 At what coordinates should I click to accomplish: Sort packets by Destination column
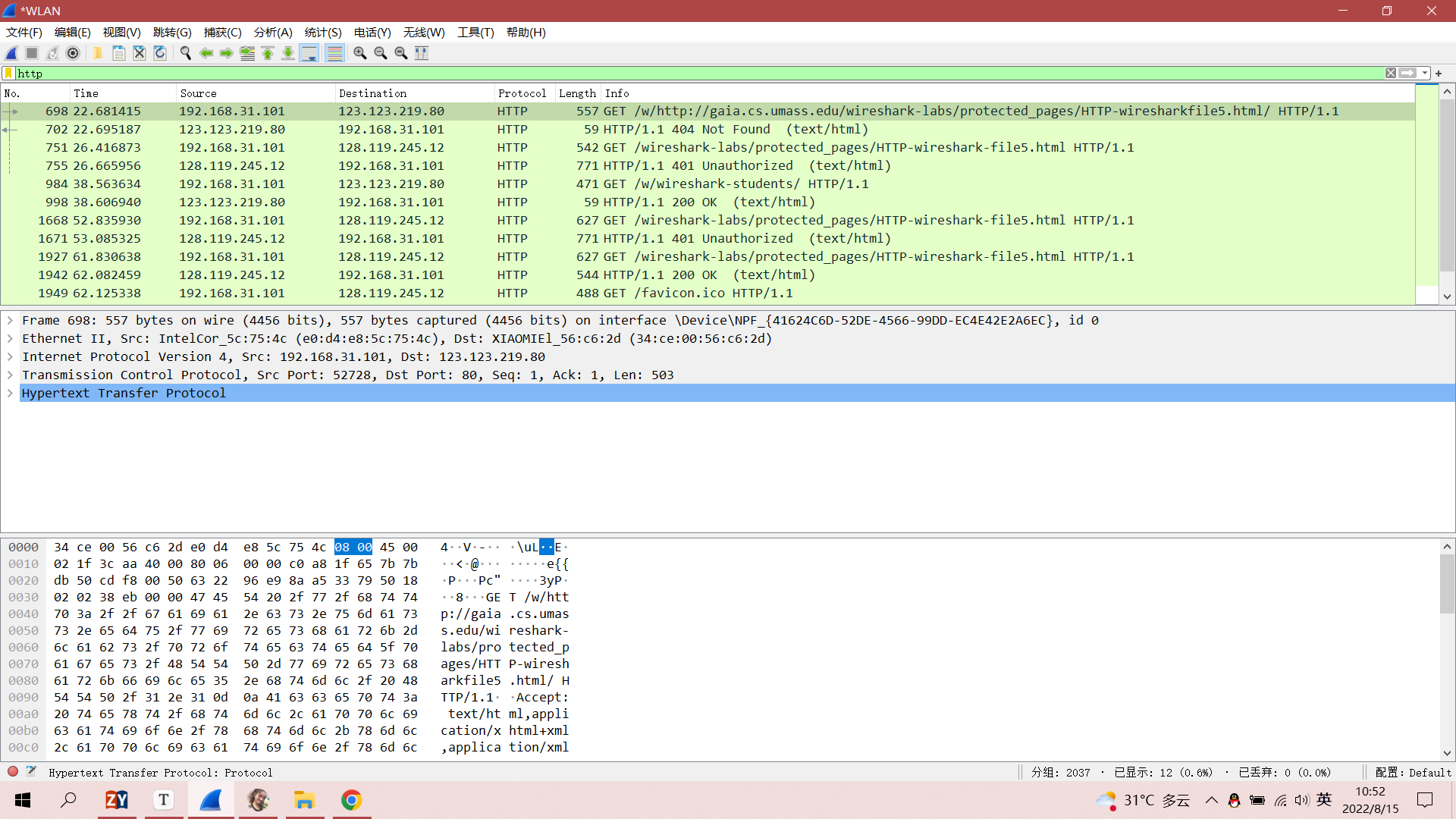coord(415,93)
